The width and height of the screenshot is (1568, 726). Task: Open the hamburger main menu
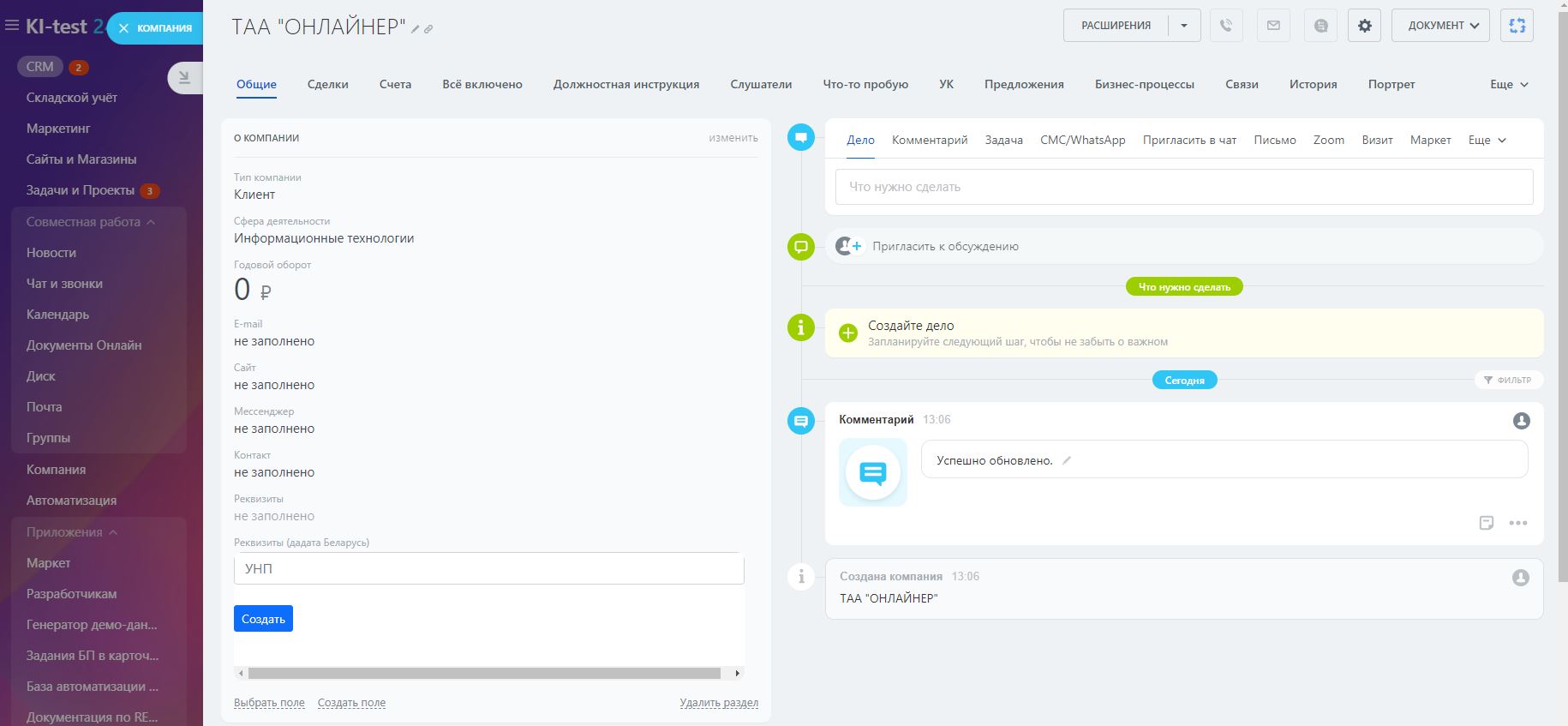(12, 26)
